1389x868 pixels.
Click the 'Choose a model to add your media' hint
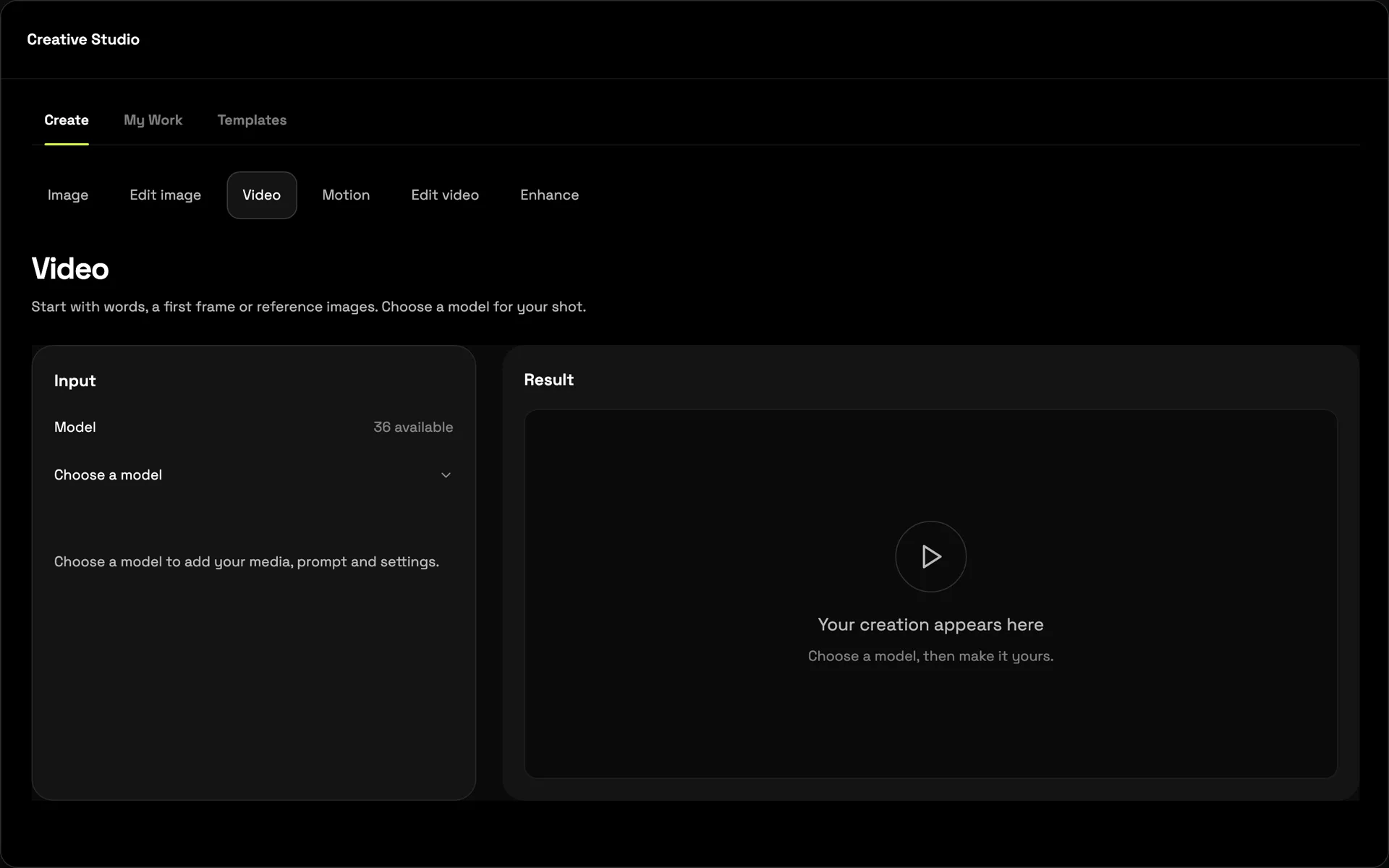(247, 562)
